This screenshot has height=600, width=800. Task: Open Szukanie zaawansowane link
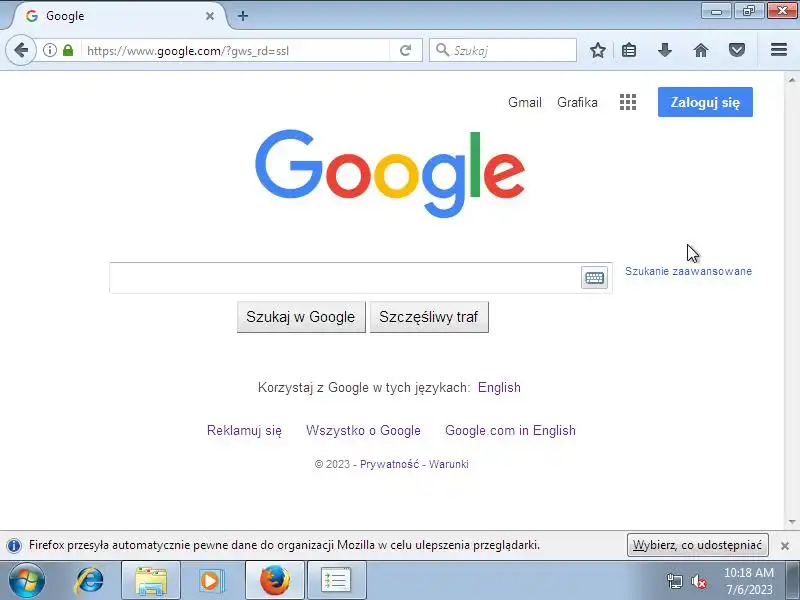click(x=688, y=271)
